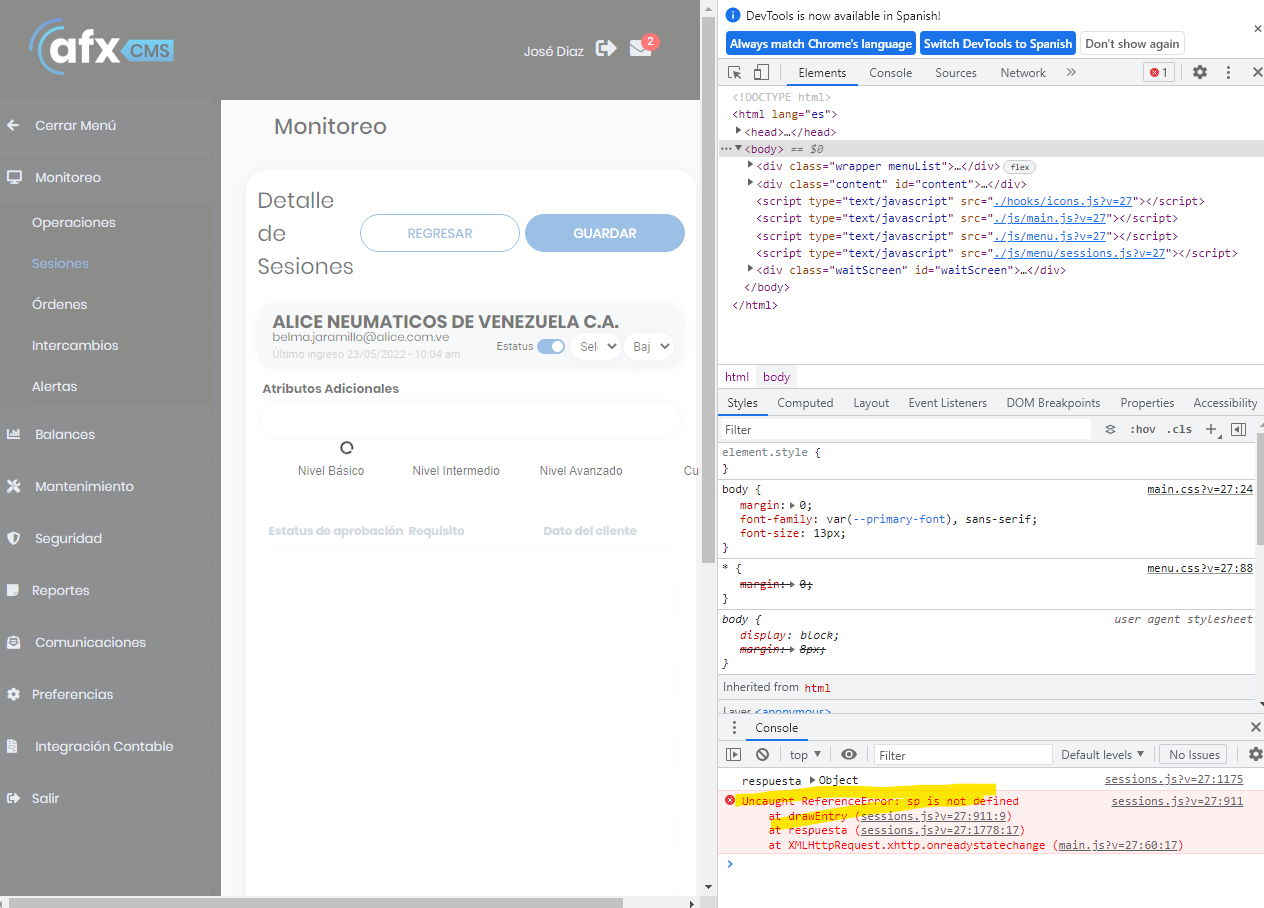Toggle the :hov element state button
Screen dimensions: 1264x908
point(1142,430)
